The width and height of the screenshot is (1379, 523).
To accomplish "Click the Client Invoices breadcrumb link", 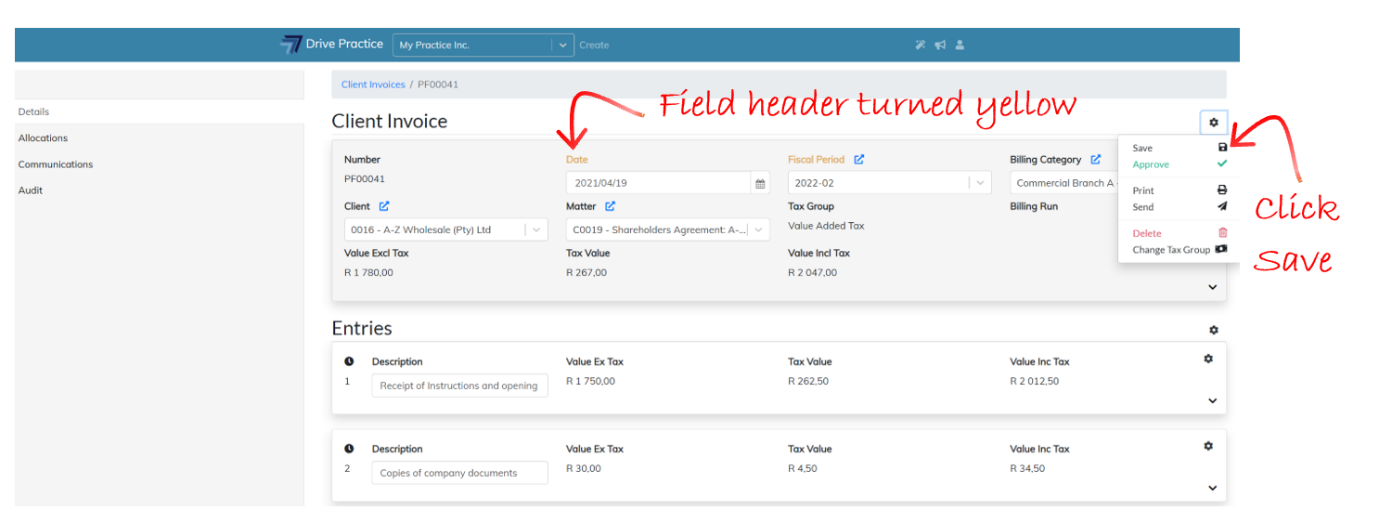I will click(372, 85).
